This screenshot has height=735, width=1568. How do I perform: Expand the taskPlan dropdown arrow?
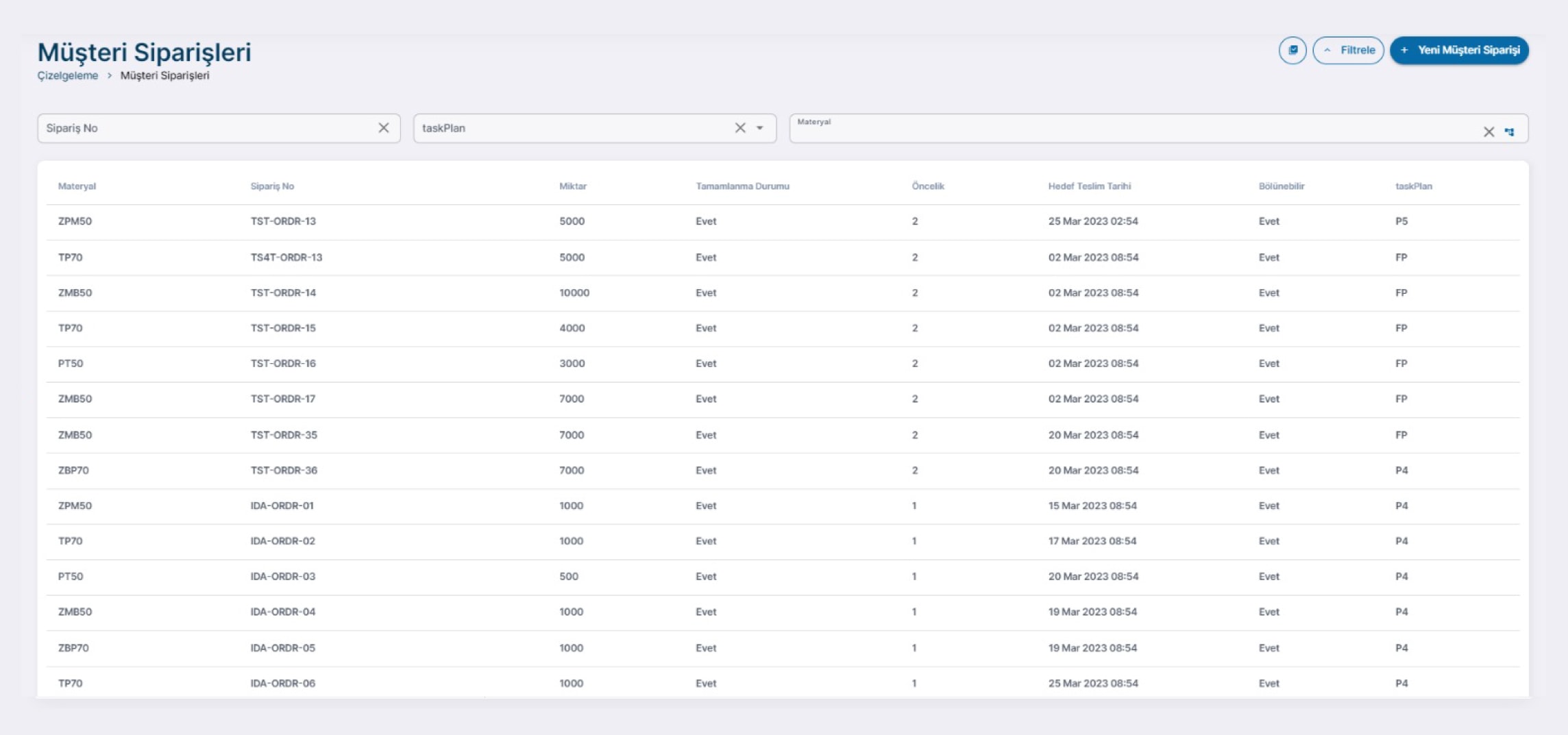760,128
